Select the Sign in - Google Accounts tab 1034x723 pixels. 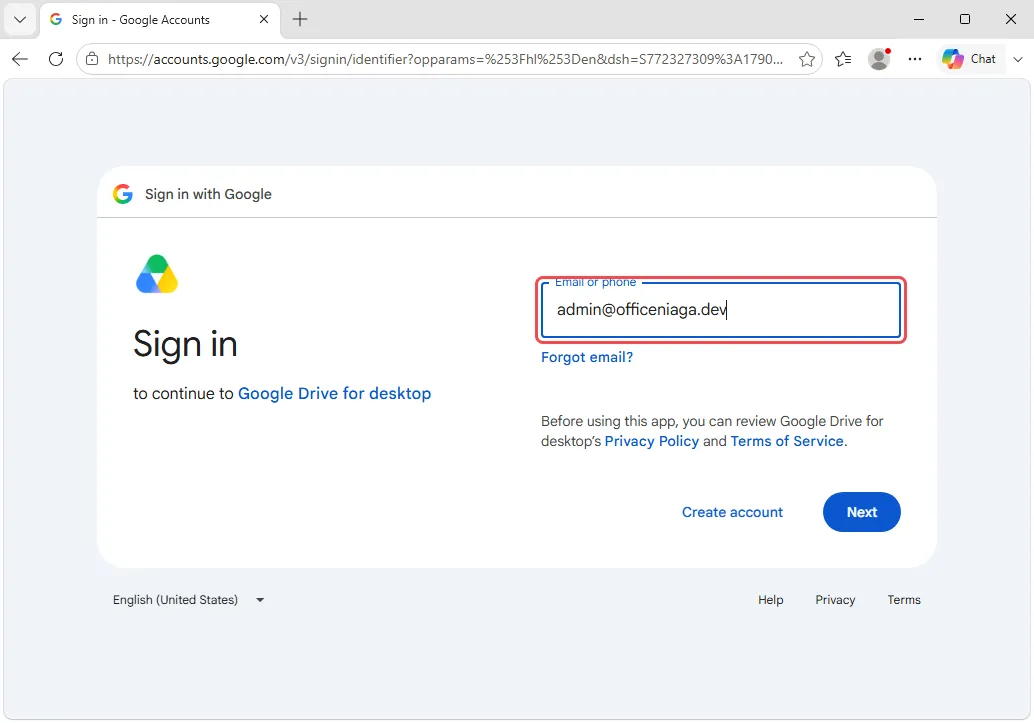160,20
